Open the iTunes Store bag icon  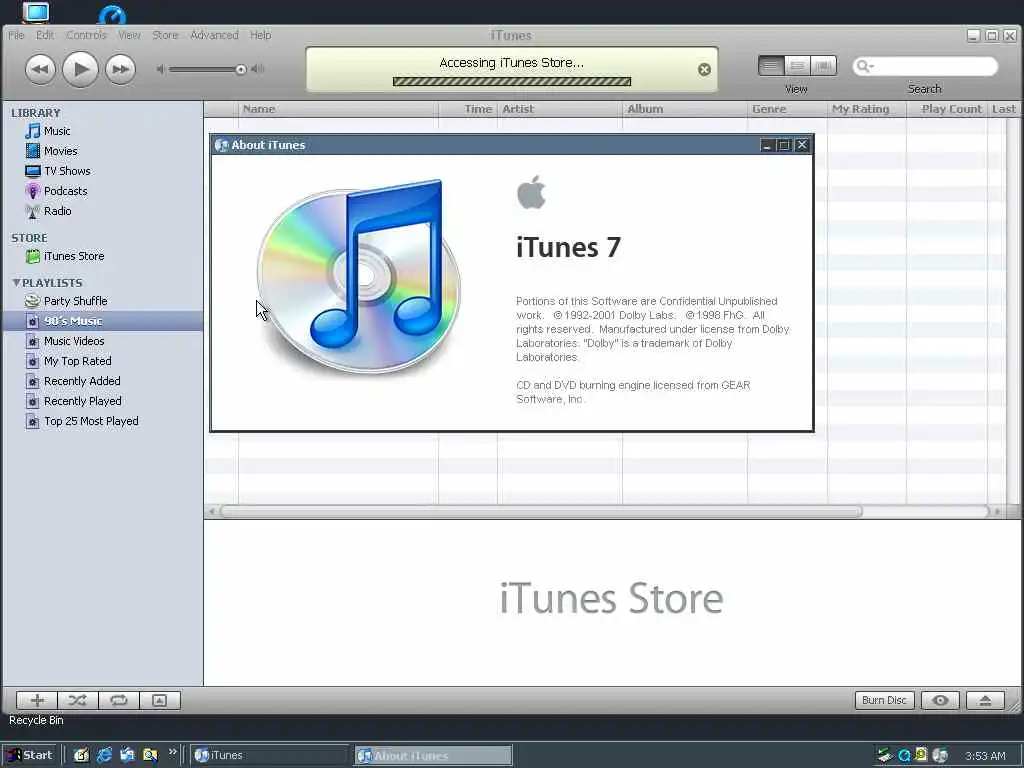point(33,257)
